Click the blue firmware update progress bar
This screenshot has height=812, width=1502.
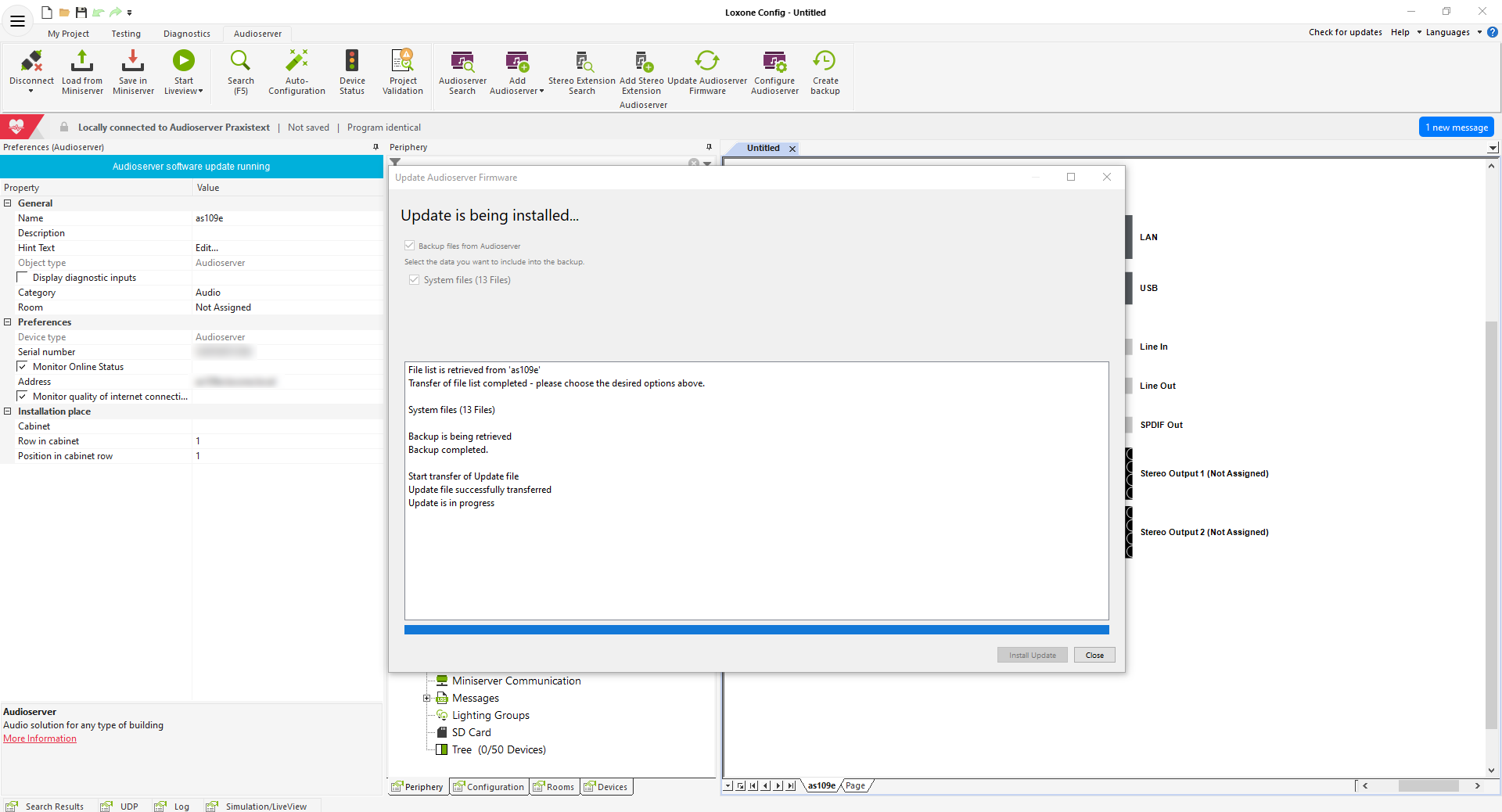pos(756,630)
